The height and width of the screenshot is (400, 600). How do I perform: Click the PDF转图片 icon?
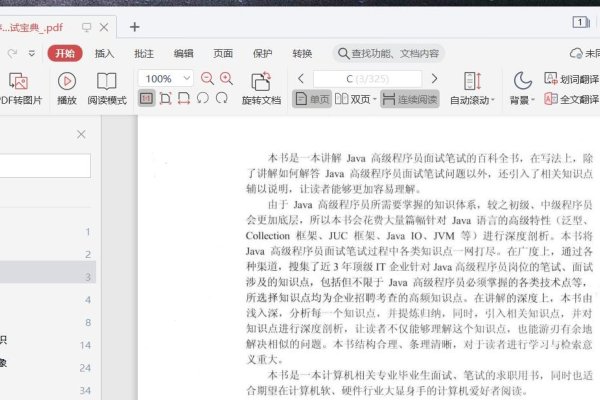click(18, 82)
